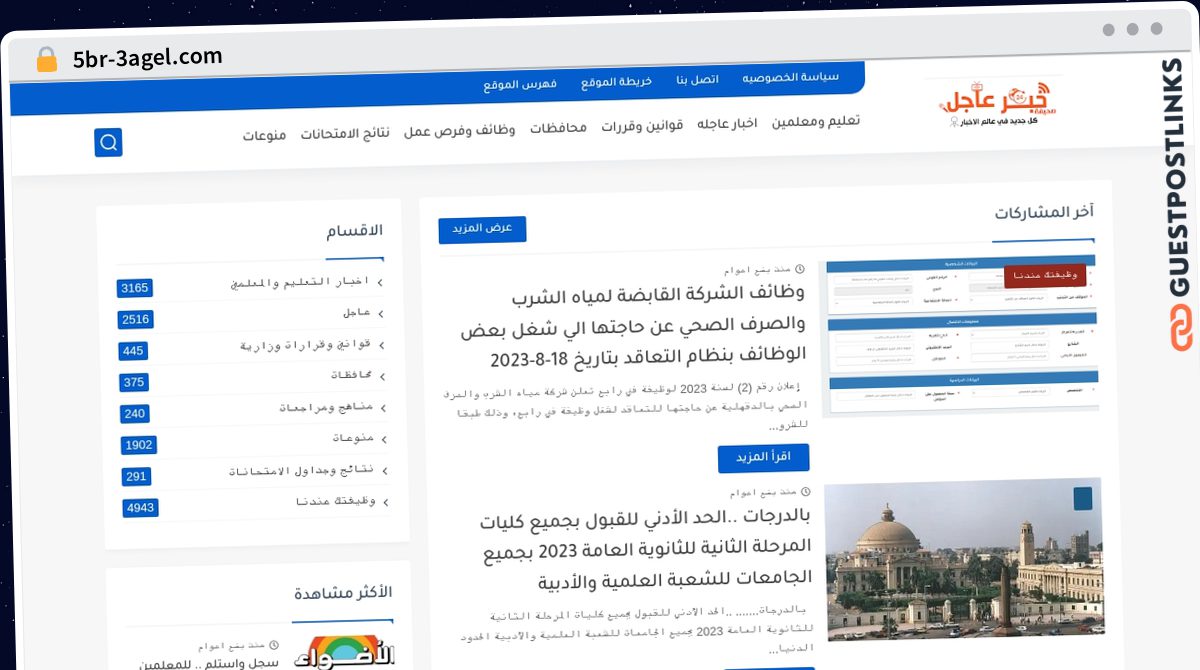Image resolution: width=1200 pixels, height=670 pixels.
Task: Expand chevron beside عاجل category
Action: coord(381,313)
